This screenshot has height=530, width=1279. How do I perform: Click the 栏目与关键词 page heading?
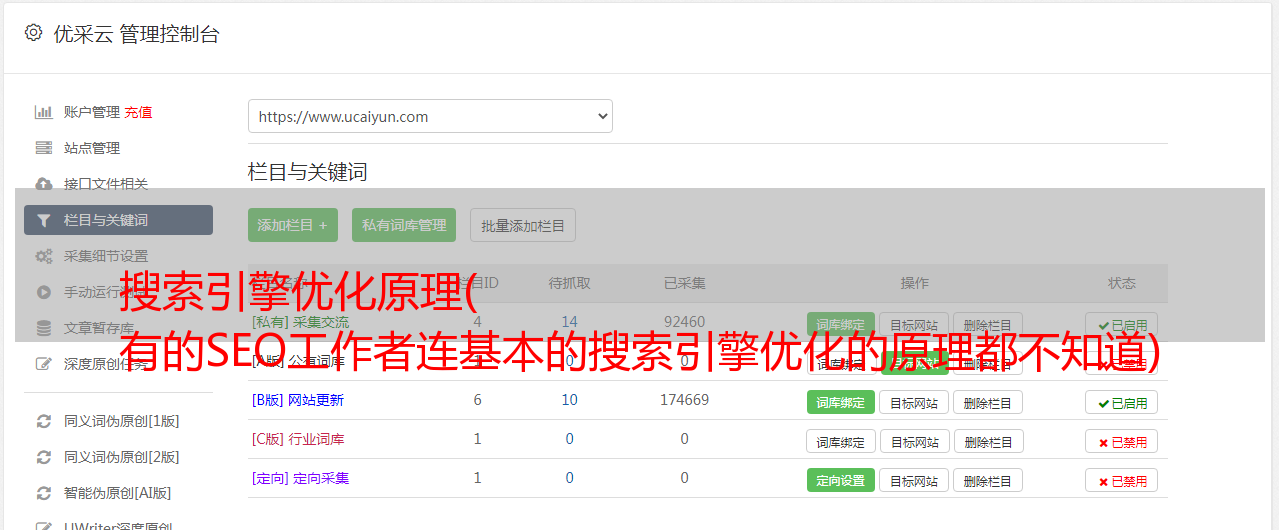coord(308,172)
